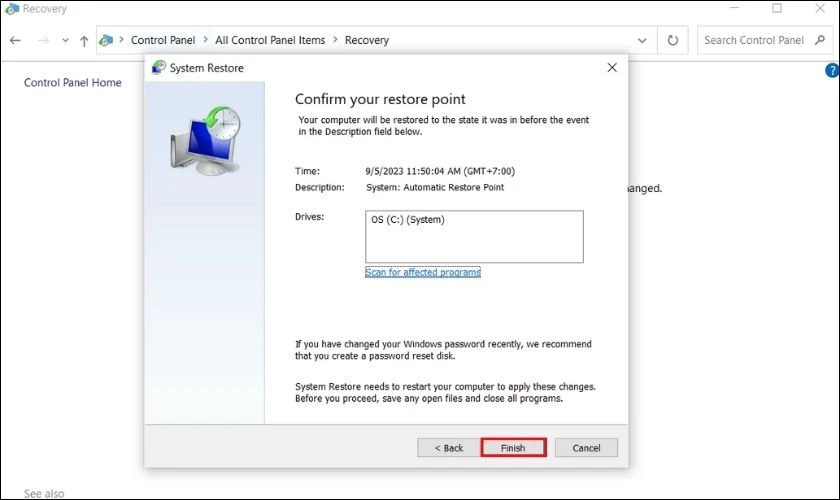Image resolution: width=840 pixels, height=500 pixels.
Task: Navigate forward in Recovery window
Action: pos(43,40)
